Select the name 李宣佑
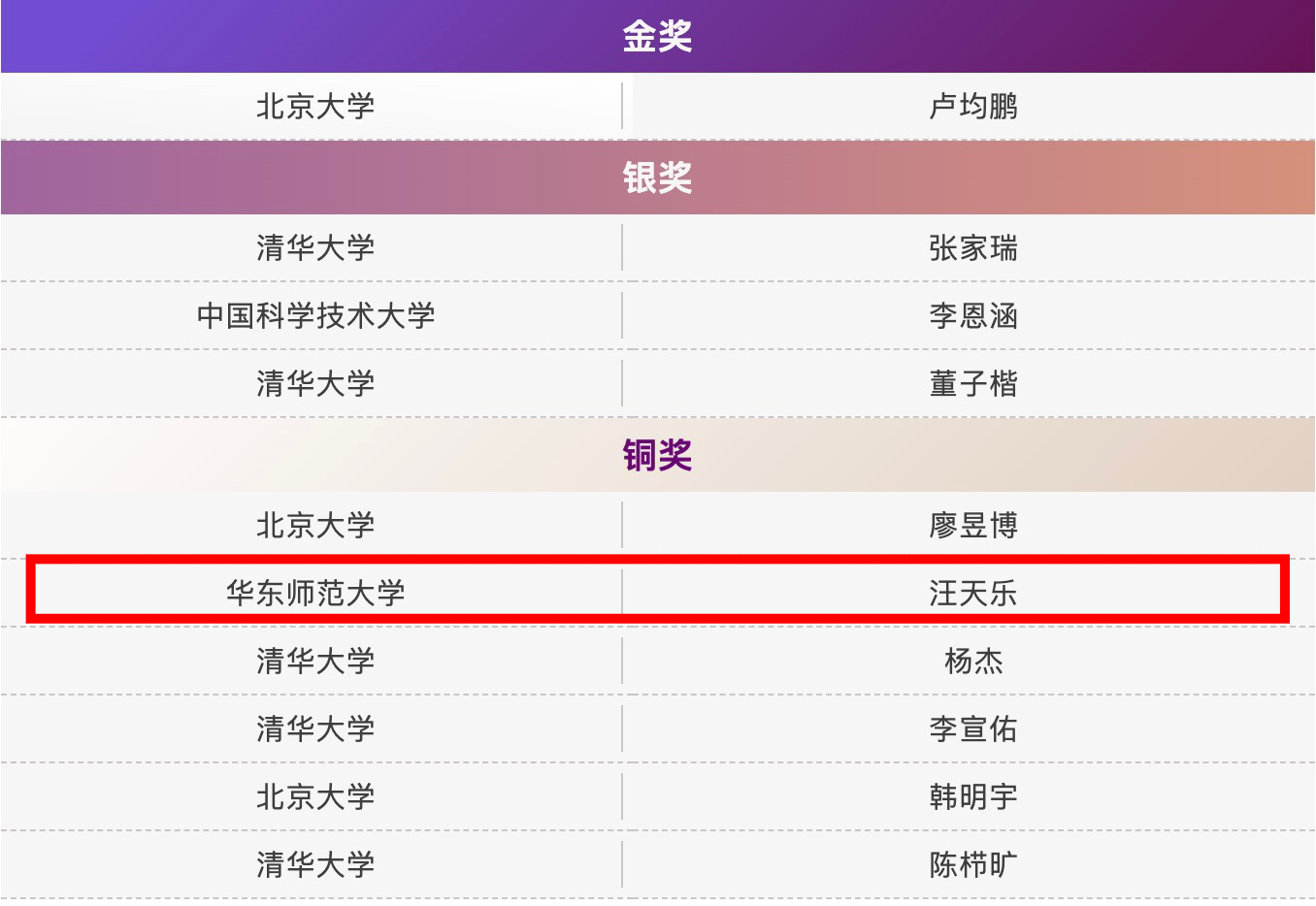This screenshot has width=1316, height=906. tap(972, 729)
